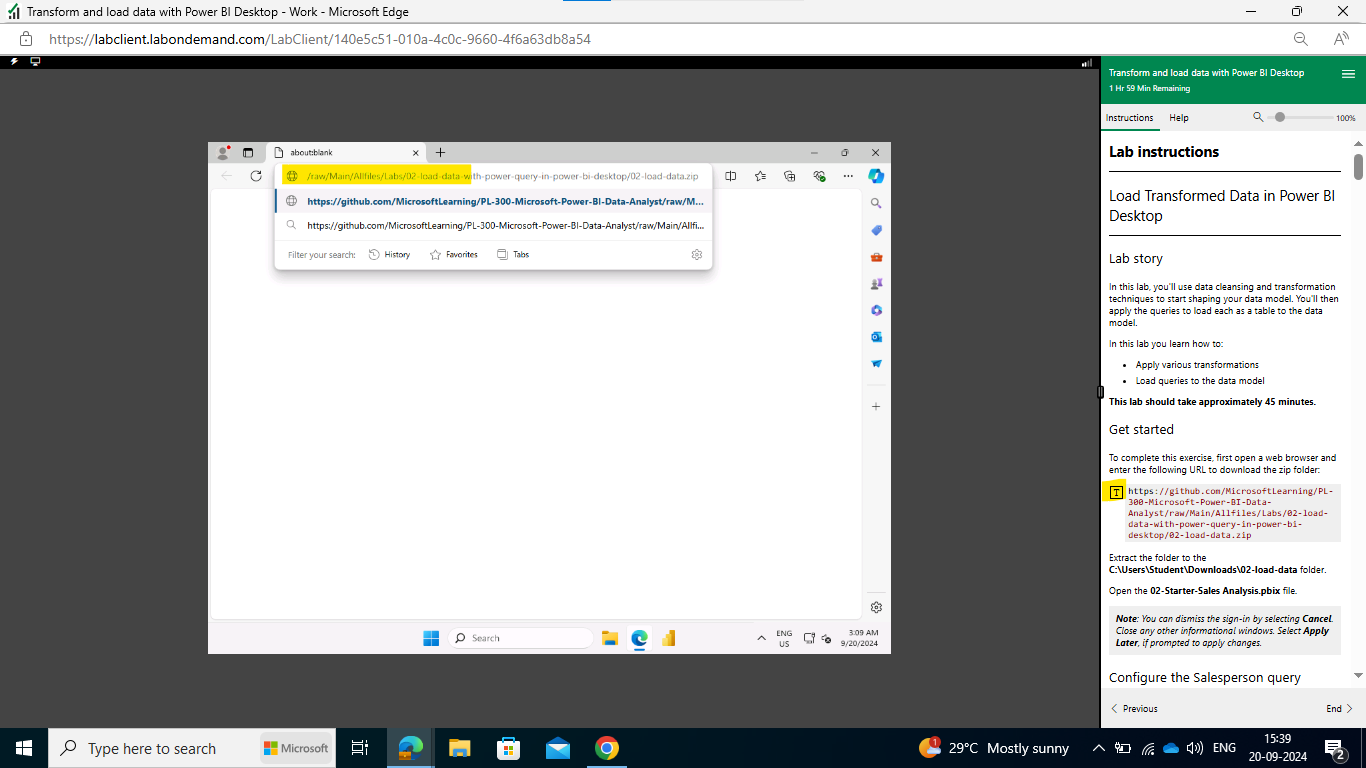Open Chrome from host taskbar
This screenshot has height=768, width=1366.
[x=606, y=748]
